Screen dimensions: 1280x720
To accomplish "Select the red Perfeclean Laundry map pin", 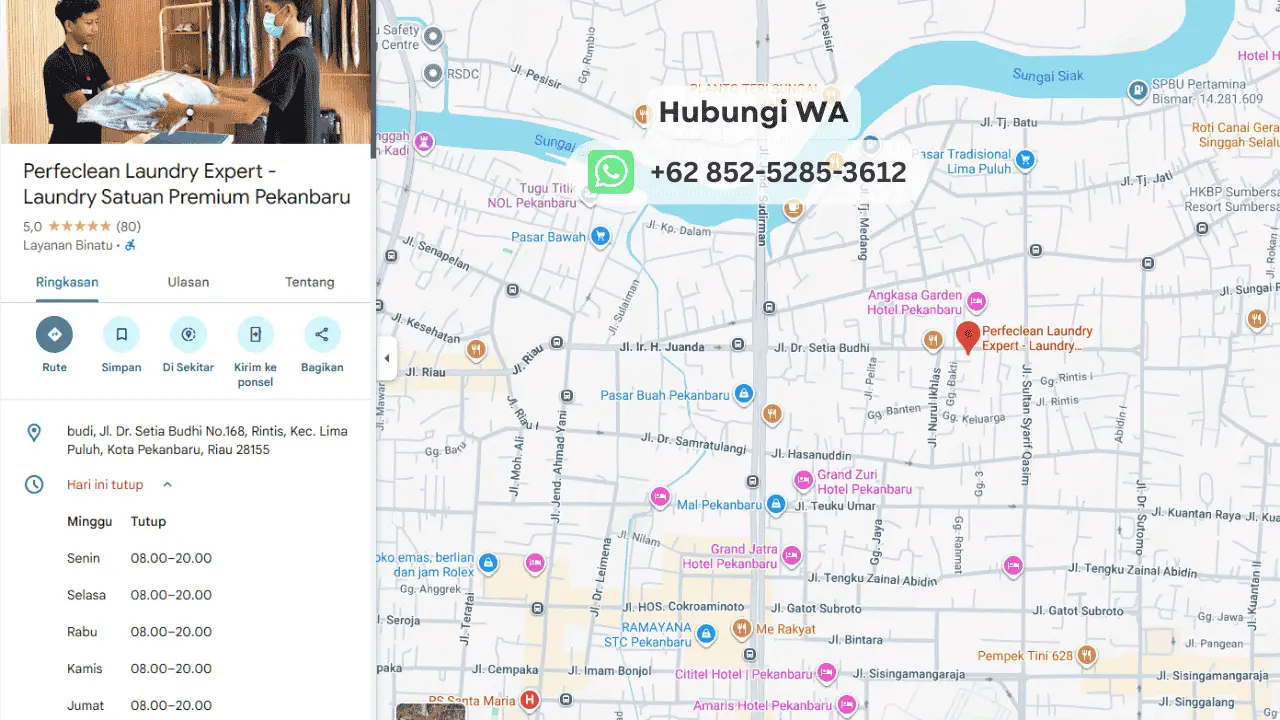I will coord(967,337).
